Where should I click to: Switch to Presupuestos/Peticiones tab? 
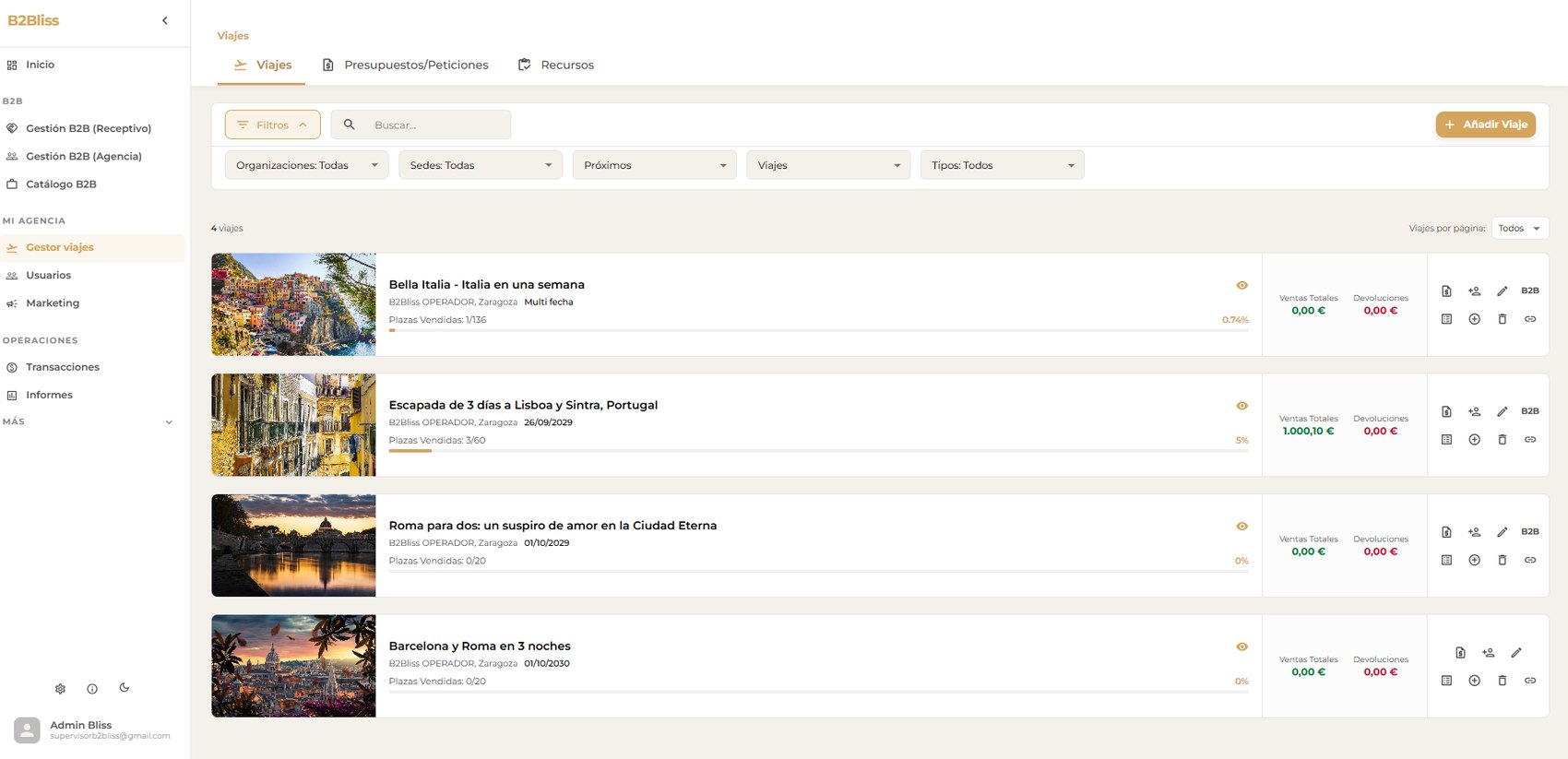pyautogui.click(x=405, y=65)
